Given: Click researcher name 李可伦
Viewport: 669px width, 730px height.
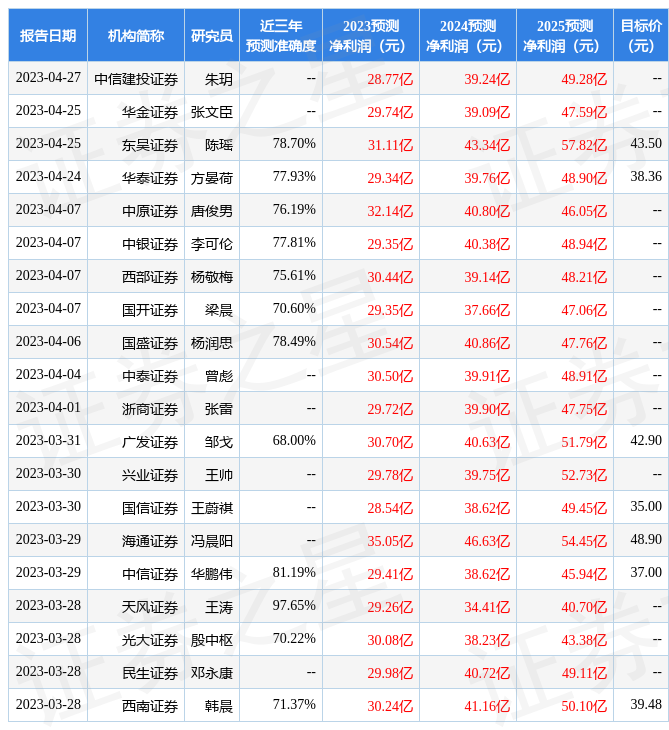Looking at the screenshot, I should click(x=212, y=244).
